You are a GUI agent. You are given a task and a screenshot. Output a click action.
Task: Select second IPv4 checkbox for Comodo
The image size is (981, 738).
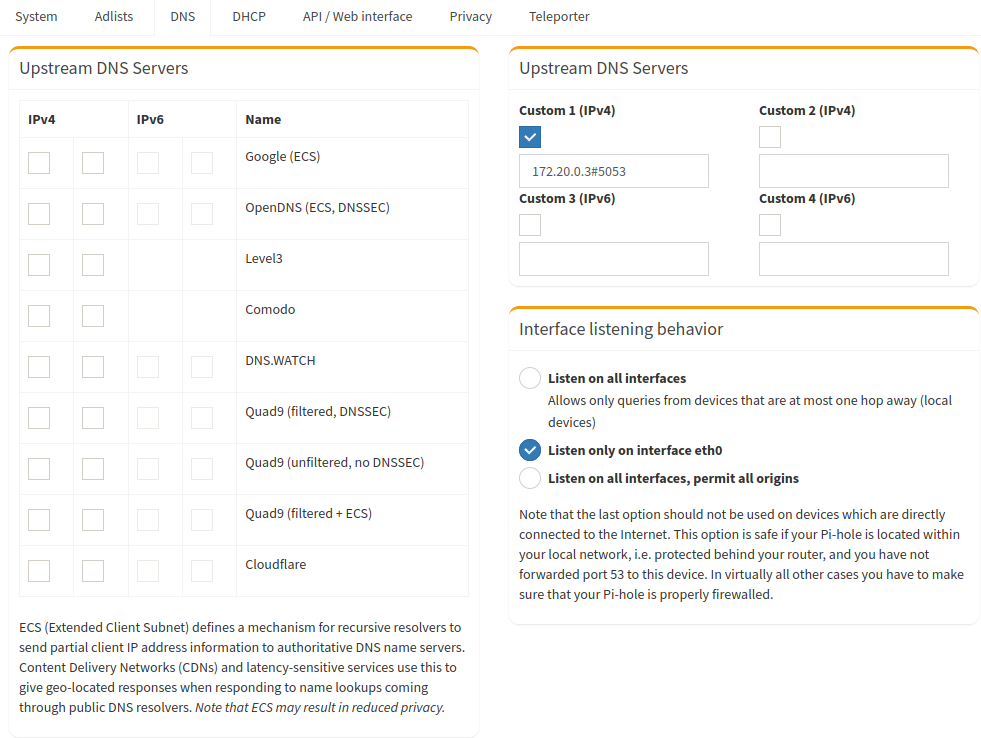click(93, 316)
